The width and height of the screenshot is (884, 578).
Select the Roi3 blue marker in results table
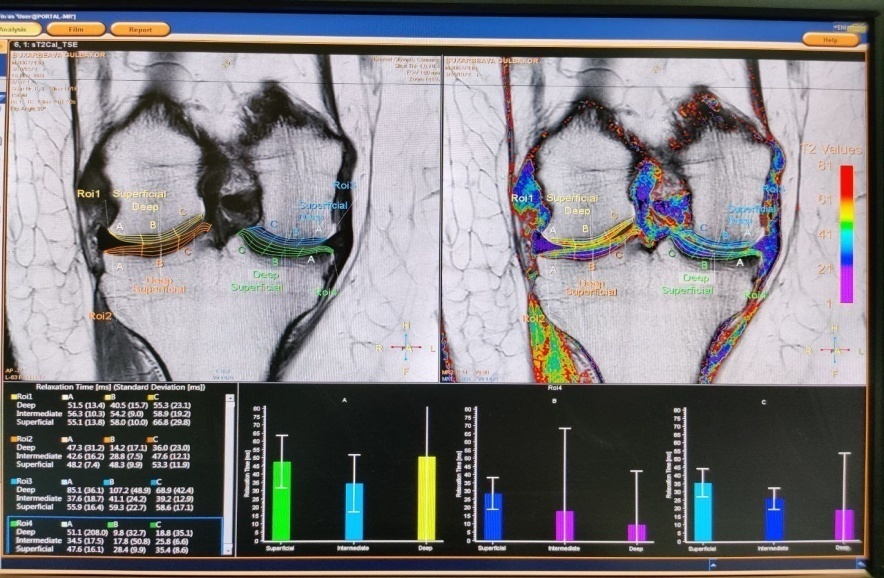(13, 481)
